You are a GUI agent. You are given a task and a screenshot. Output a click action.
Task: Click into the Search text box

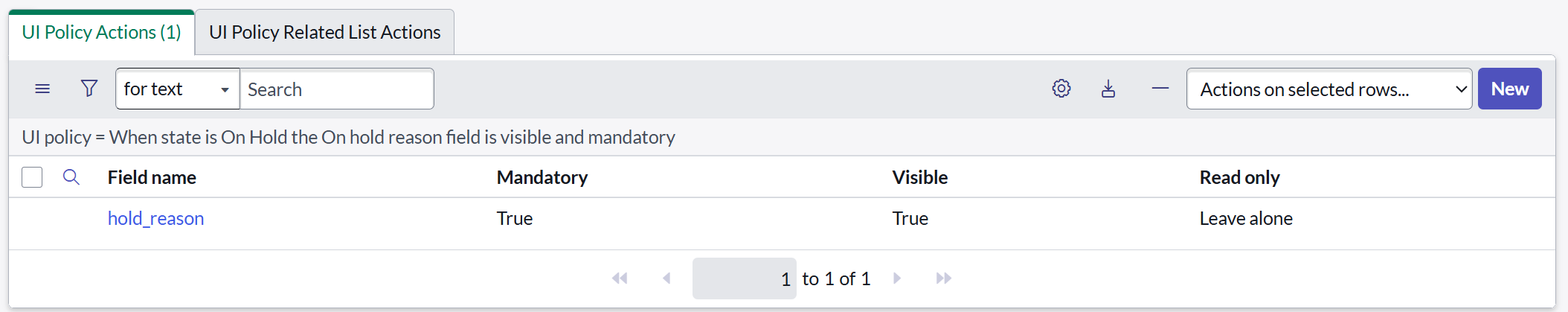[x=336, y=89]
